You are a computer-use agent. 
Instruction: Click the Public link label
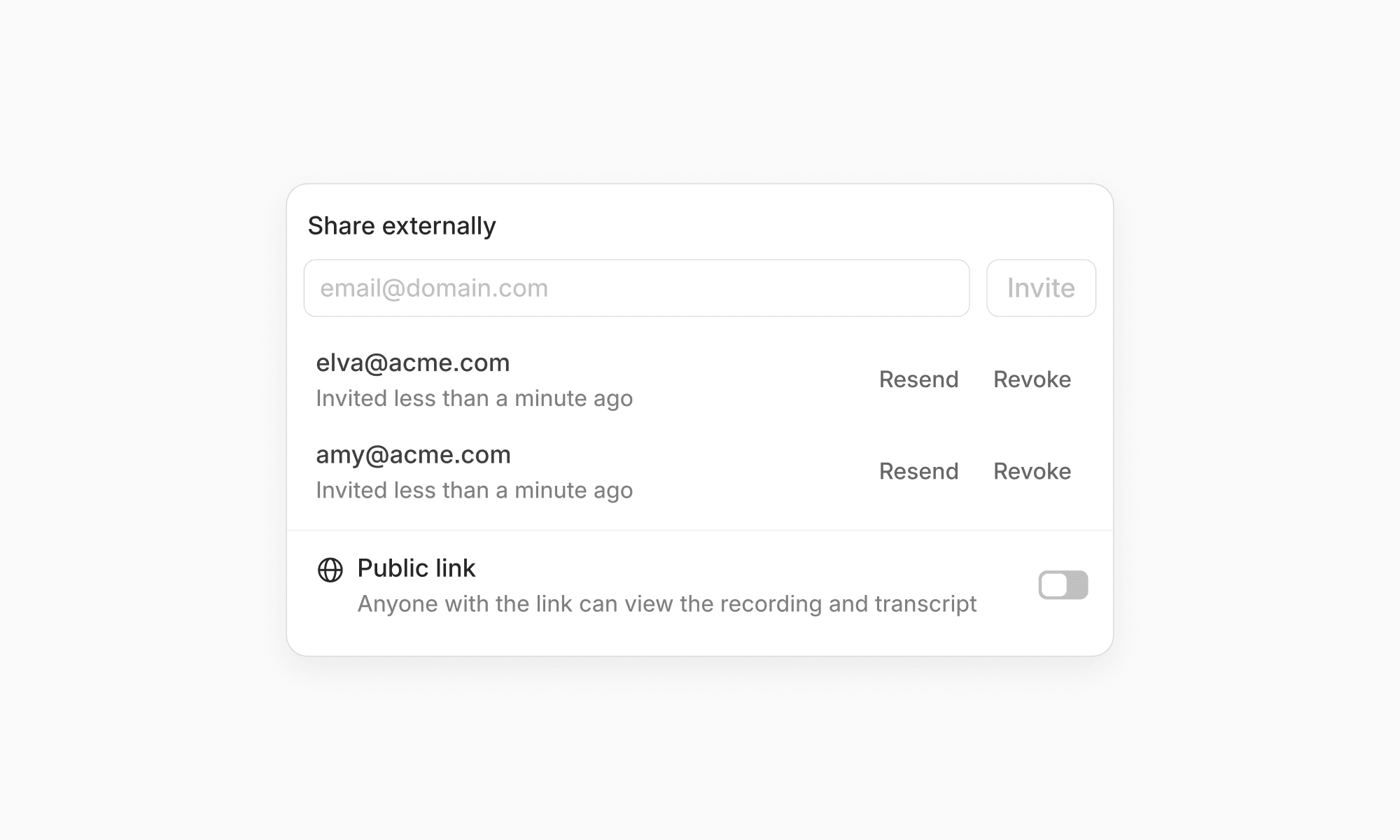pyautogui.click(x=416, y=568)
